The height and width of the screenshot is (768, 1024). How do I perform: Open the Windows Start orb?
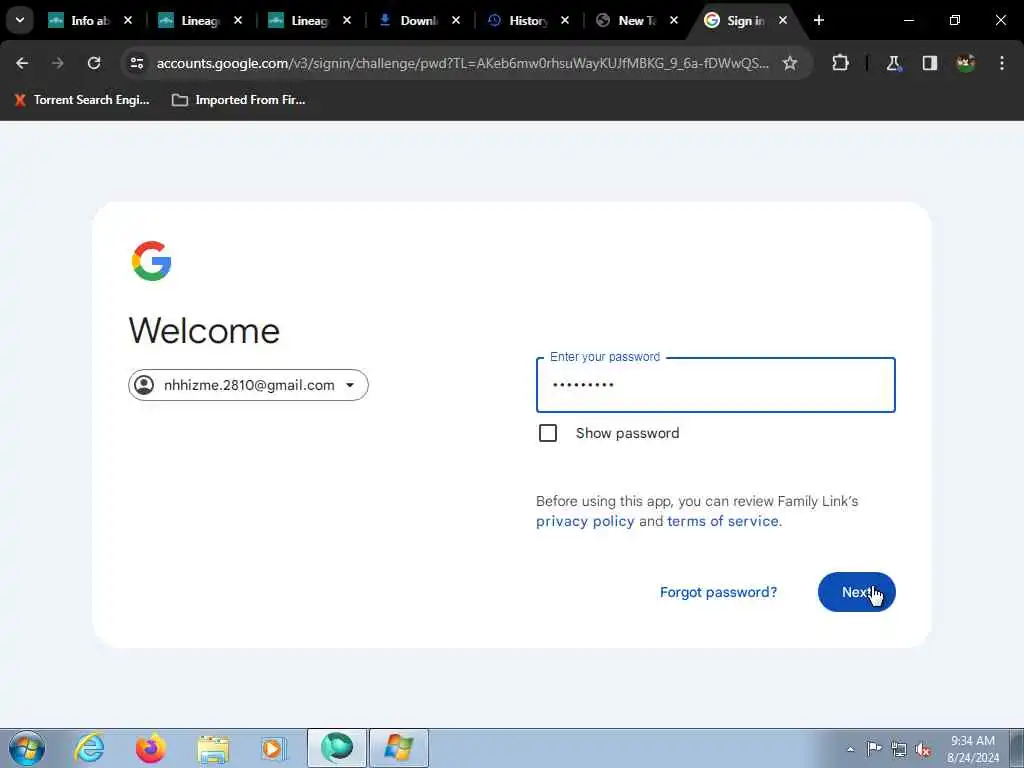click(27, 748)
